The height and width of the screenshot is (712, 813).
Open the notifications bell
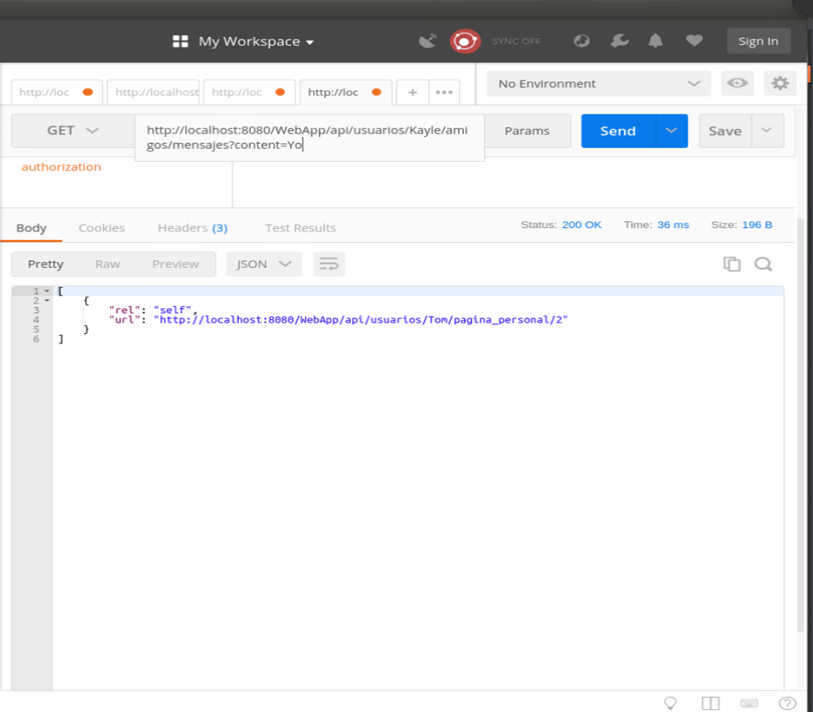click(x=655, y=41)
